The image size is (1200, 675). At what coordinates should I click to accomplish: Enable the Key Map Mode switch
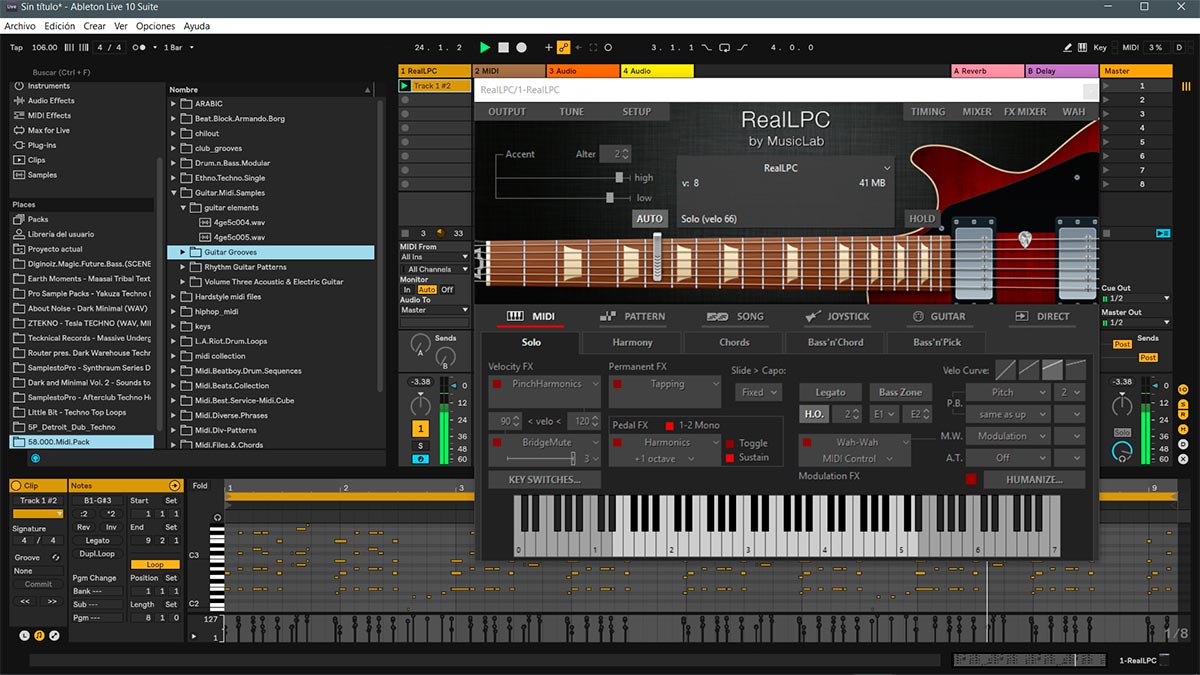pyautogui.click(x=1100, y=47)
